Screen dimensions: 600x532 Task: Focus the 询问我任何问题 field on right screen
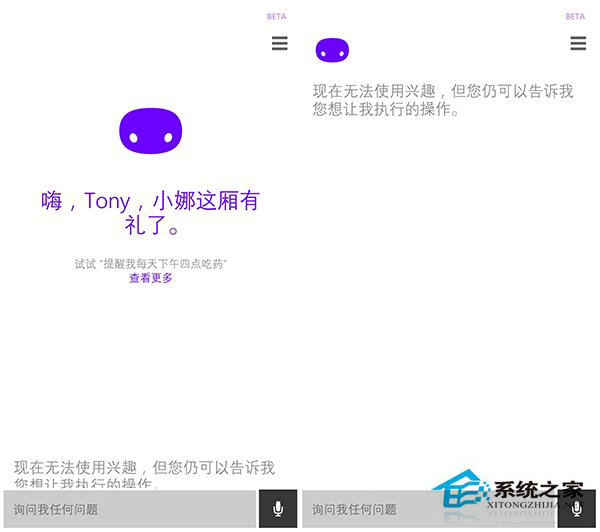(428, 509)
